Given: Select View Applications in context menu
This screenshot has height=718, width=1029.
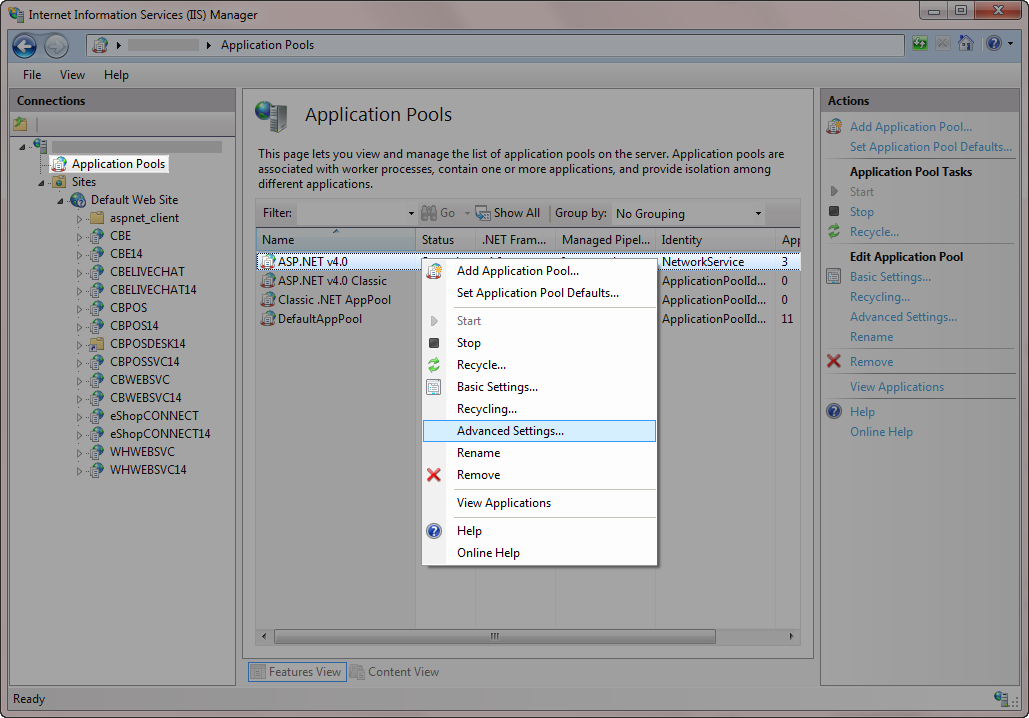Looking at the screenshot, I should point(503,503).
